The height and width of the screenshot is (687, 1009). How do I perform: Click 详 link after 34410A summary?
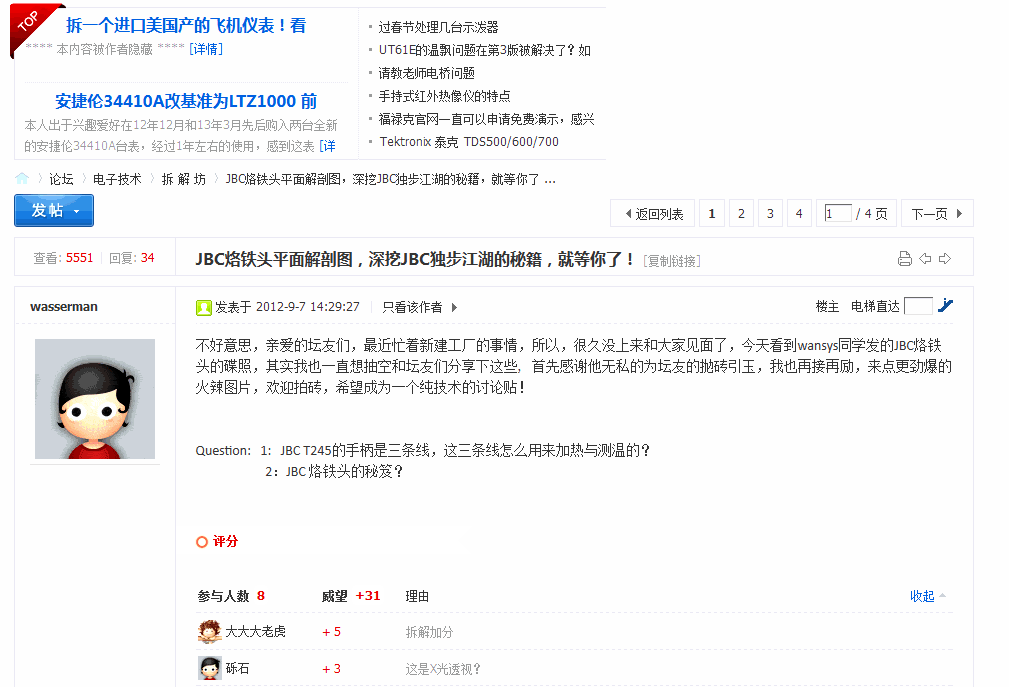[x=328, y=146]
